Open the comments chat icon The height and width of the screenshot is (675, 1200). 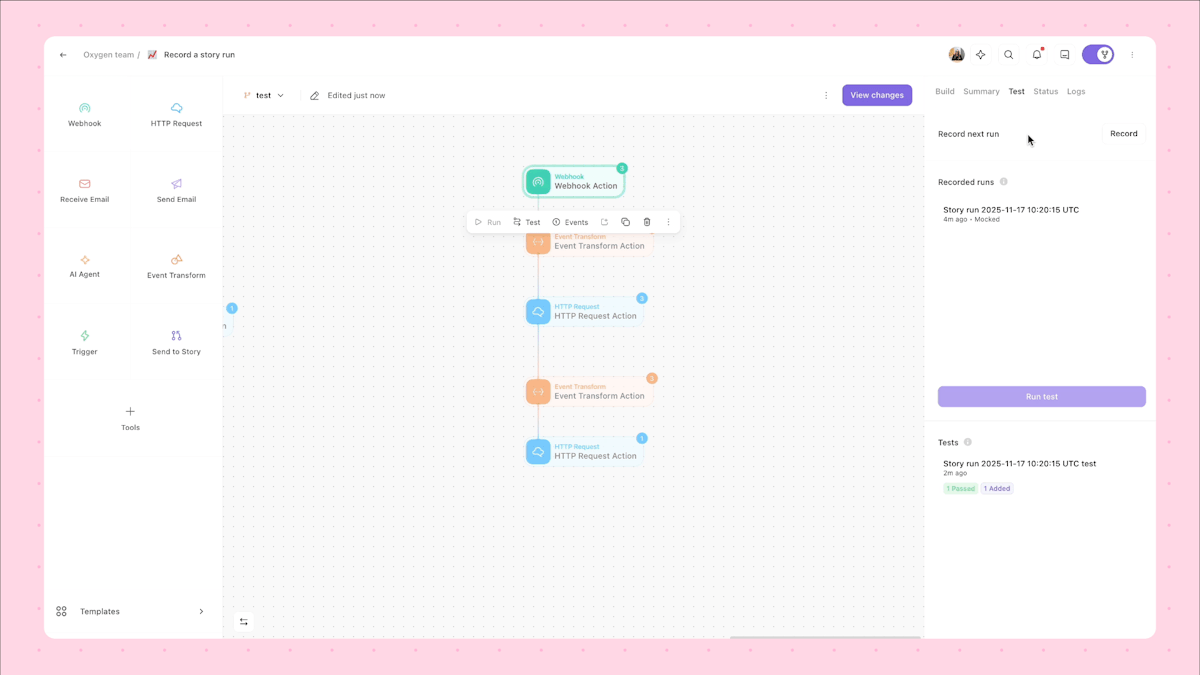1065,55
